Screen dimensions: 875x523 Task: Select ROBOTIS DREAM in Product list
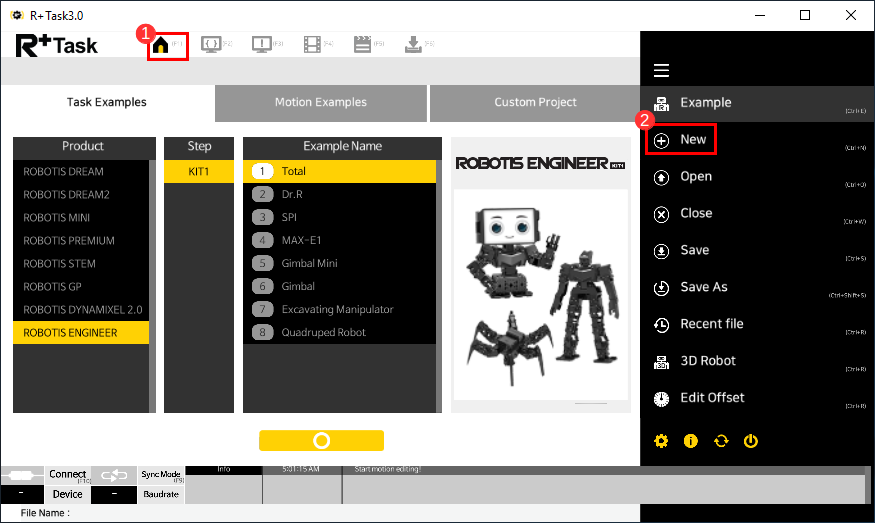[x=81, y=172]
